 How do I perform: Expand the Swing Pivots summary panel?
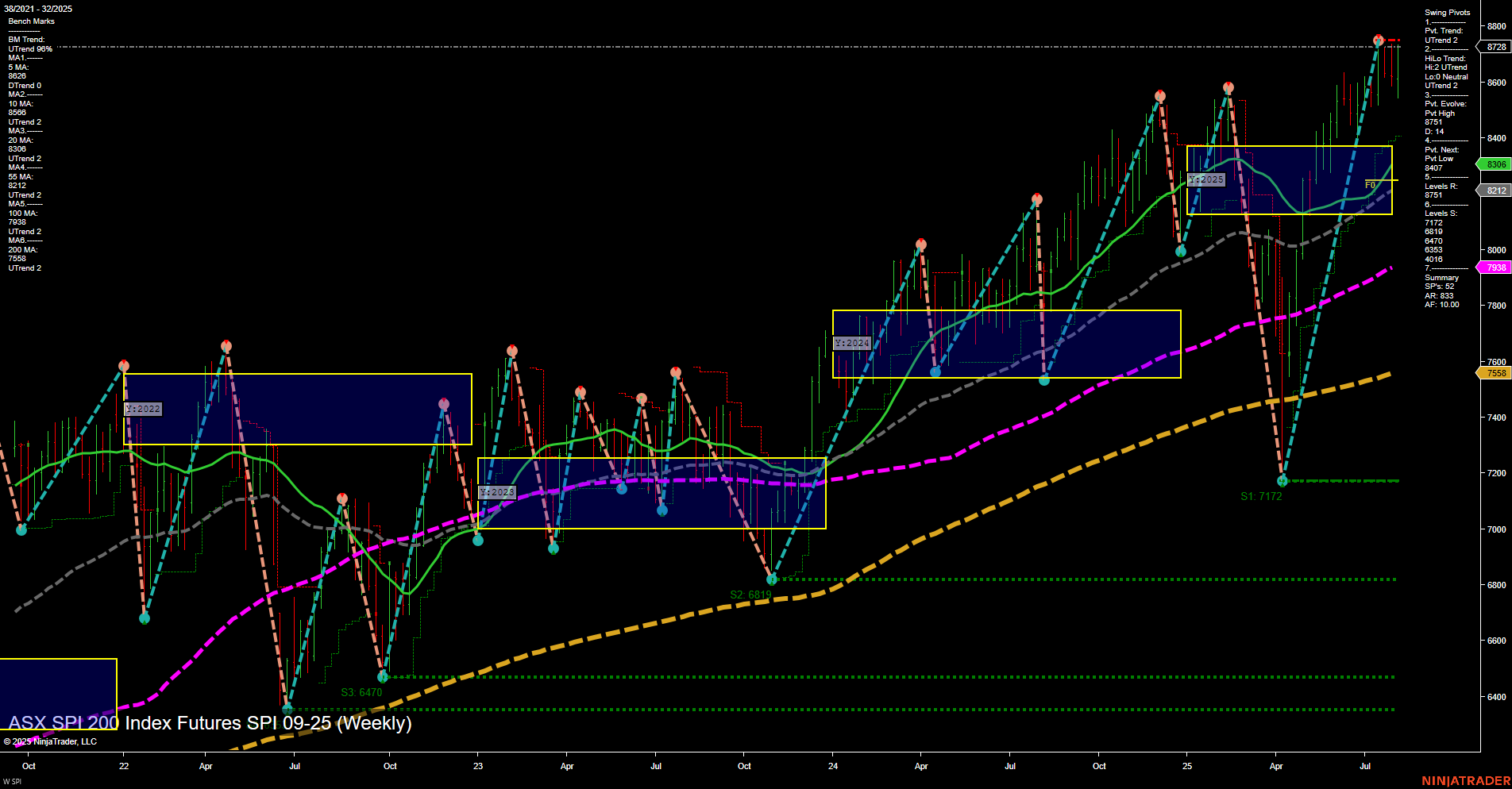click(x=1447, y=12)
